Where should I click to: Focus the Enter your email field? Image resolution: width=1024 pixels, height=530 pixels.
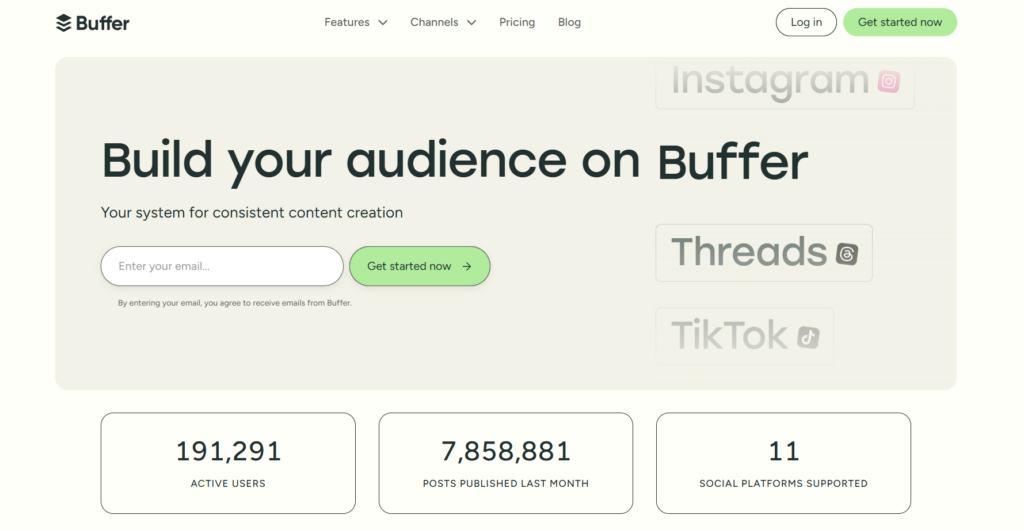point(222,266)
